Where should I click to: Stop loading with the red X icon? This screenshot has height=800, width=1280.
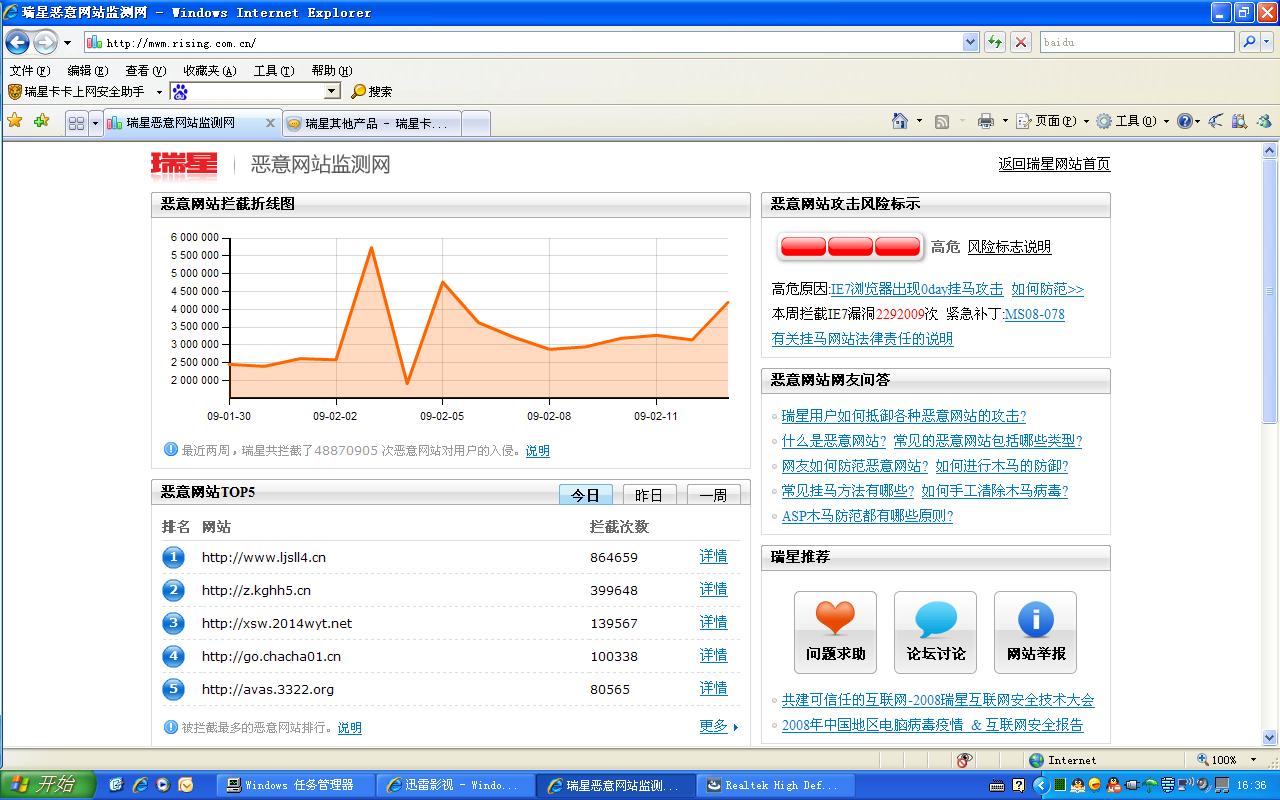point(1021,42)
